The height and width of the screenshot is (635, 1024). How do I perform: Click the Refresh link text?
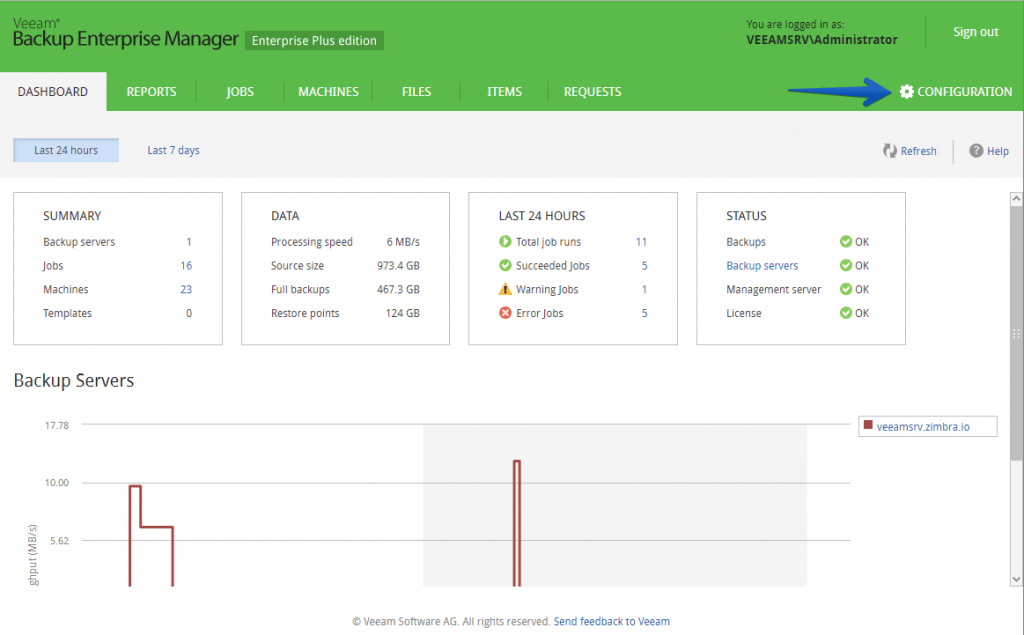pos(918,151)
